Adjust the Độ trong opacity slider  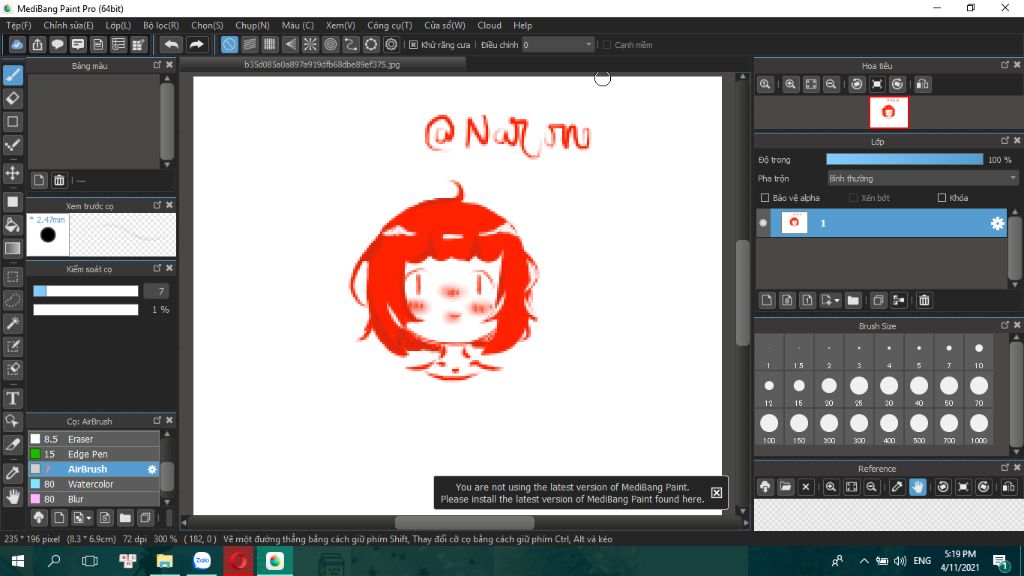pos(904,160)
